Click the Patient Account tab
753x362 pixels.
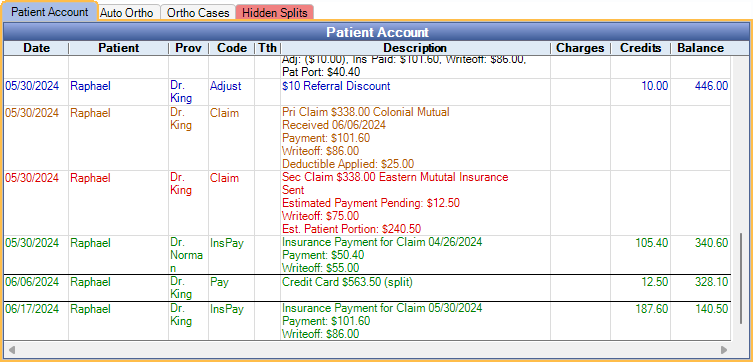[x=49, y=12]
